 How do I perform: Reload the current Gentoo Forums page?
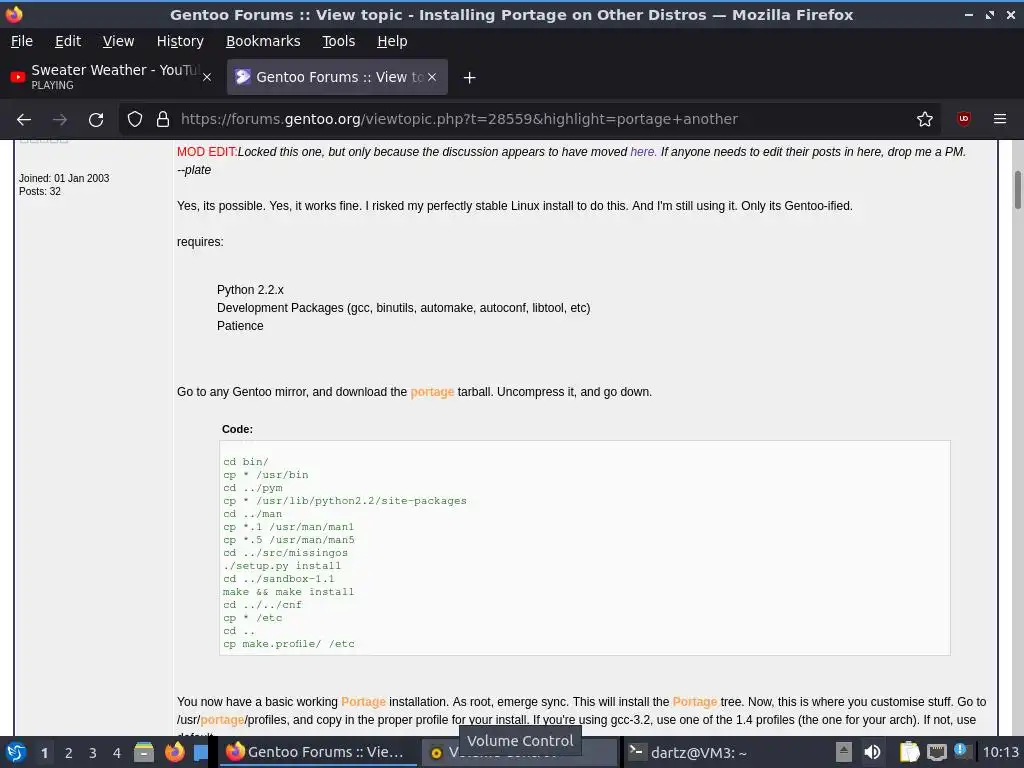pos(96,120)
